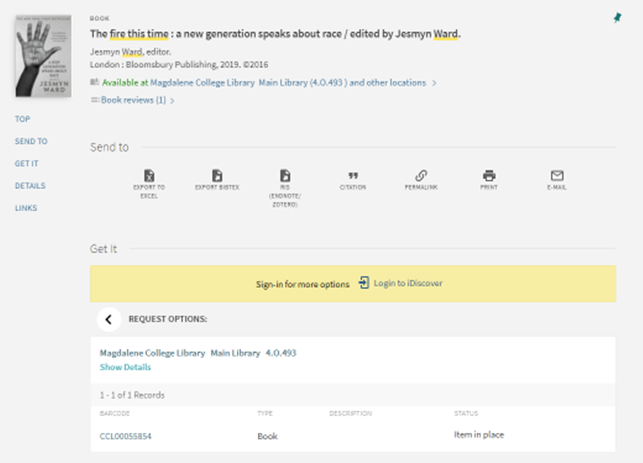Pin this record with the pushpin icon

coord(616,18)
